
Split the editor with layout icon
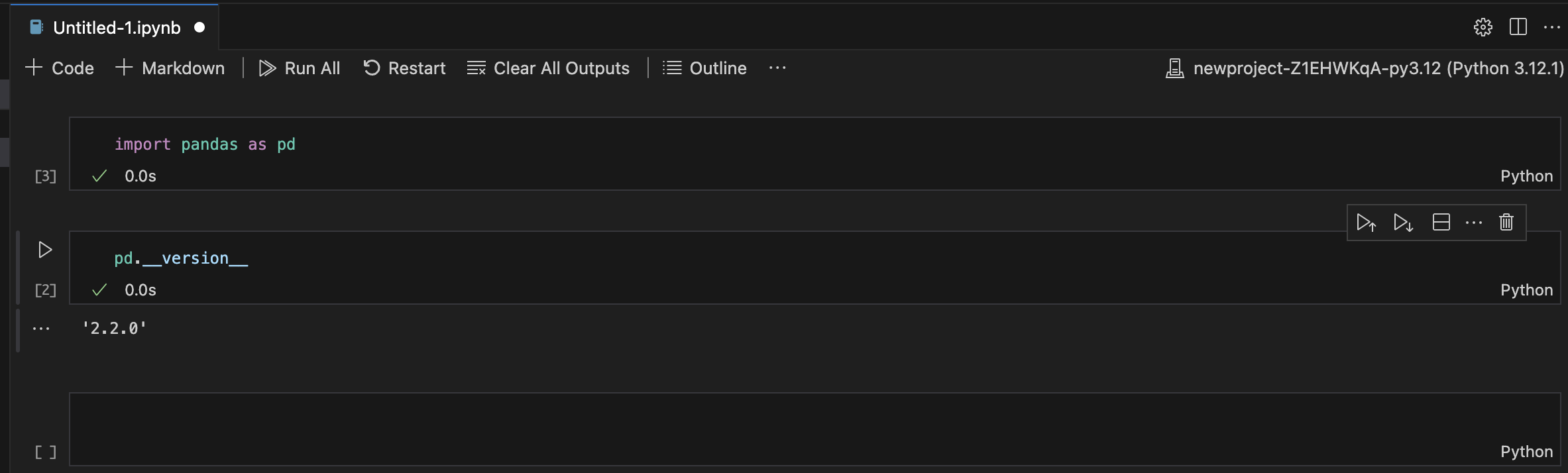(x=1518, y=27)
